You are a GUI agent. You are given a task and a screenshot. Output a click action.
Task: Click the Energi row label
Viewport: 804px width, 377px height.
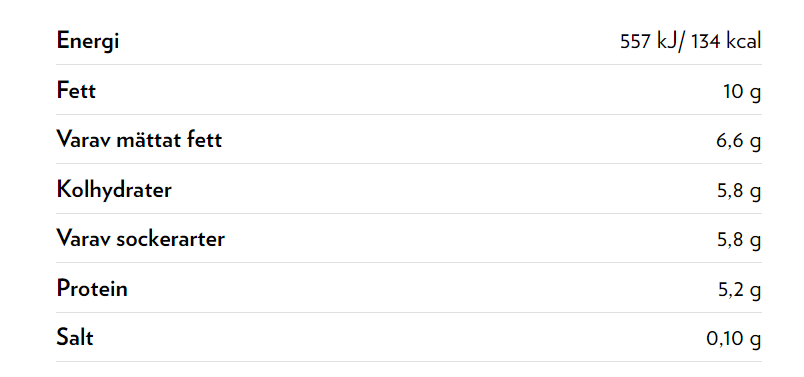(x=88, y=41)
